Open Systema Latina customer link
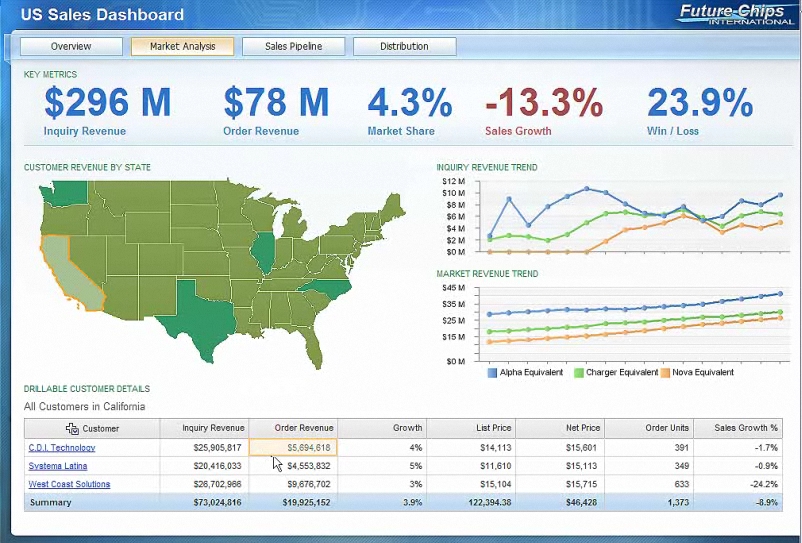 click(x=58, y=466)
